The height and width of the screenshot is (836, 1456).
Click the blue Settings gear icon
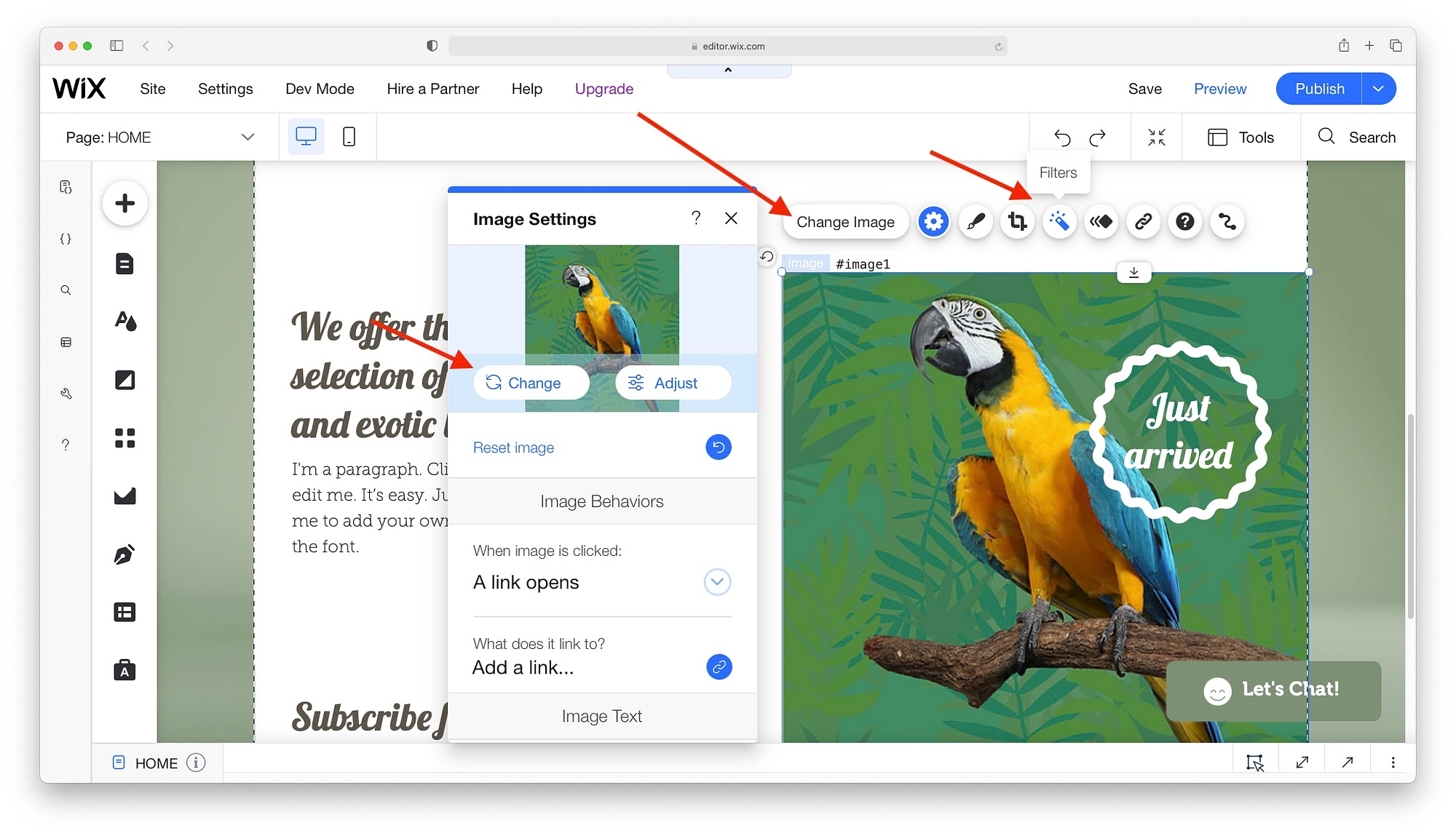pos(933,221)
